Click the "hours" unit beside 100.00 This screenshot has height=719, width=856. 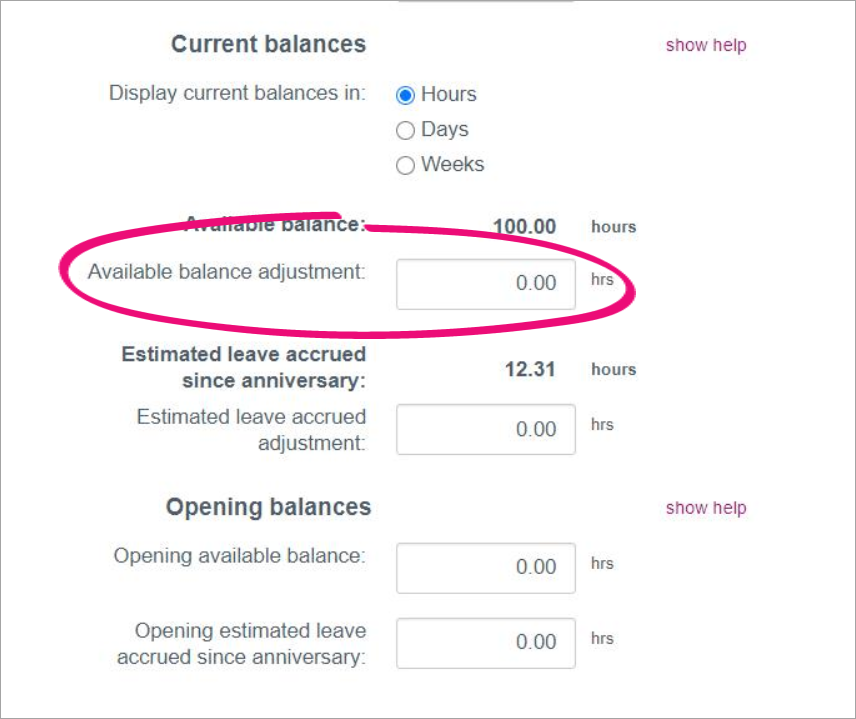coord(613,227)
